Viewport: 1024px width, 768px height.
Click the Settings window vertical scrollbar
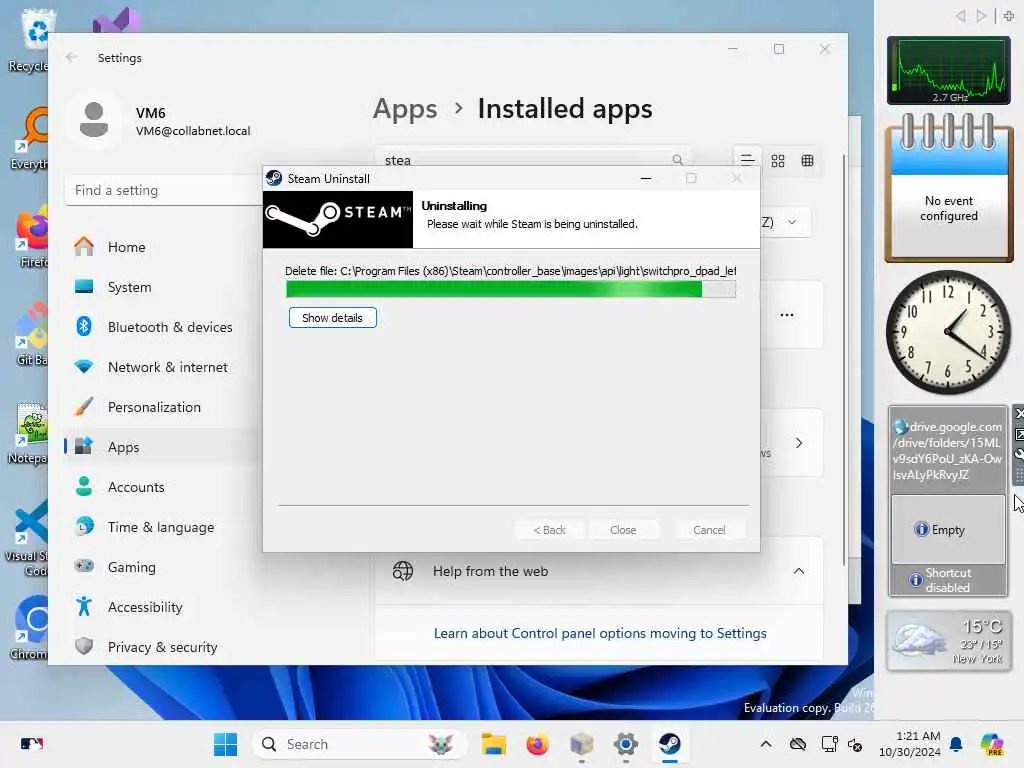(x=844, y=359)
